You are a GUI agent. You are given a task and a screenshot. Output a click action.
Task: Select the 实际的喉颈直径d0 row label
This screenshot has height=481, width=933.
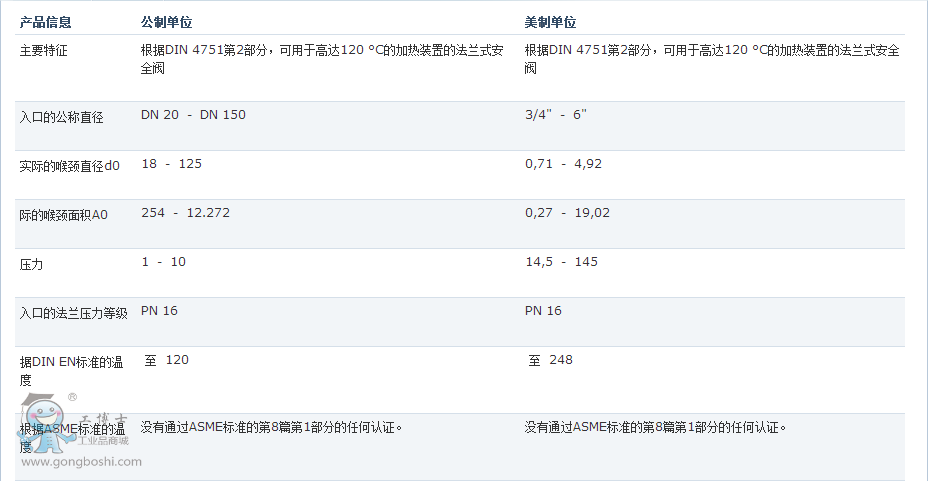[x=69, y=166]
